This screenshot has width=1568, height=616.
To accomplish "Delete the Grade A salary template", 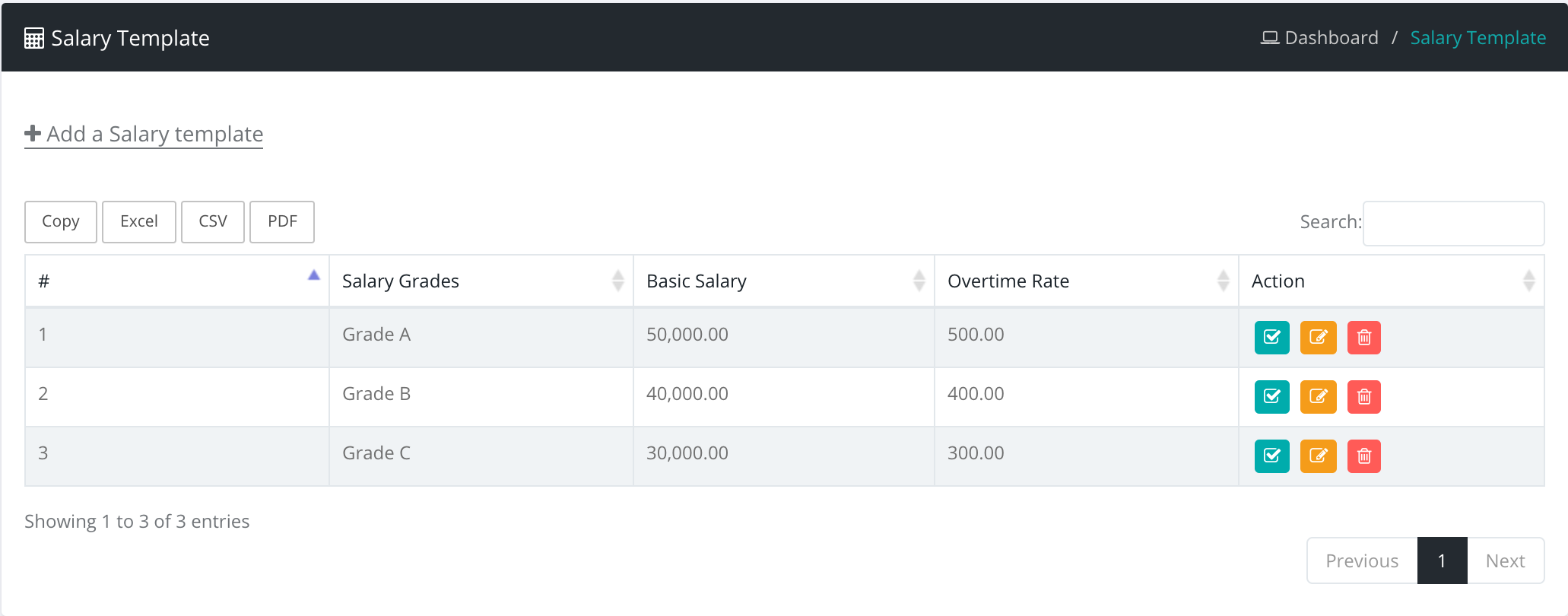I will [1363, 337].
